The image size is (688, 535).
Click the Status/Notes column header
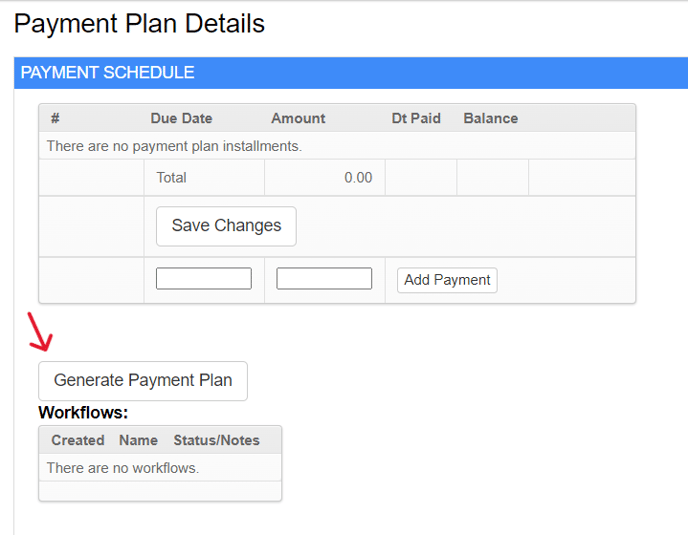click(216, 440)
